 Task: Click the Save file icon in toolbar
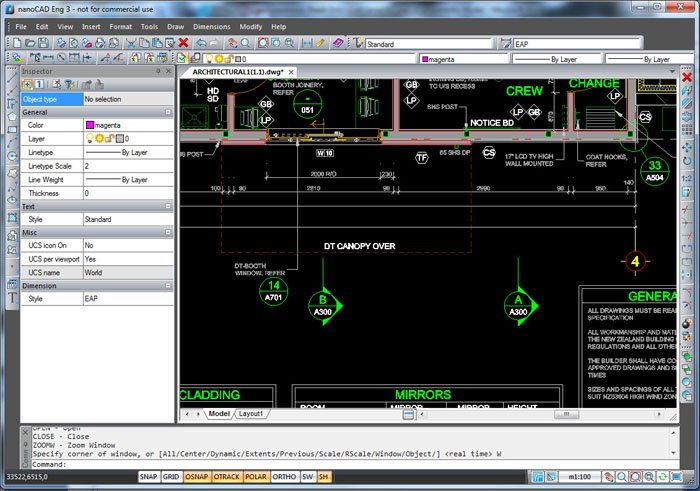[x=43, y=43]
